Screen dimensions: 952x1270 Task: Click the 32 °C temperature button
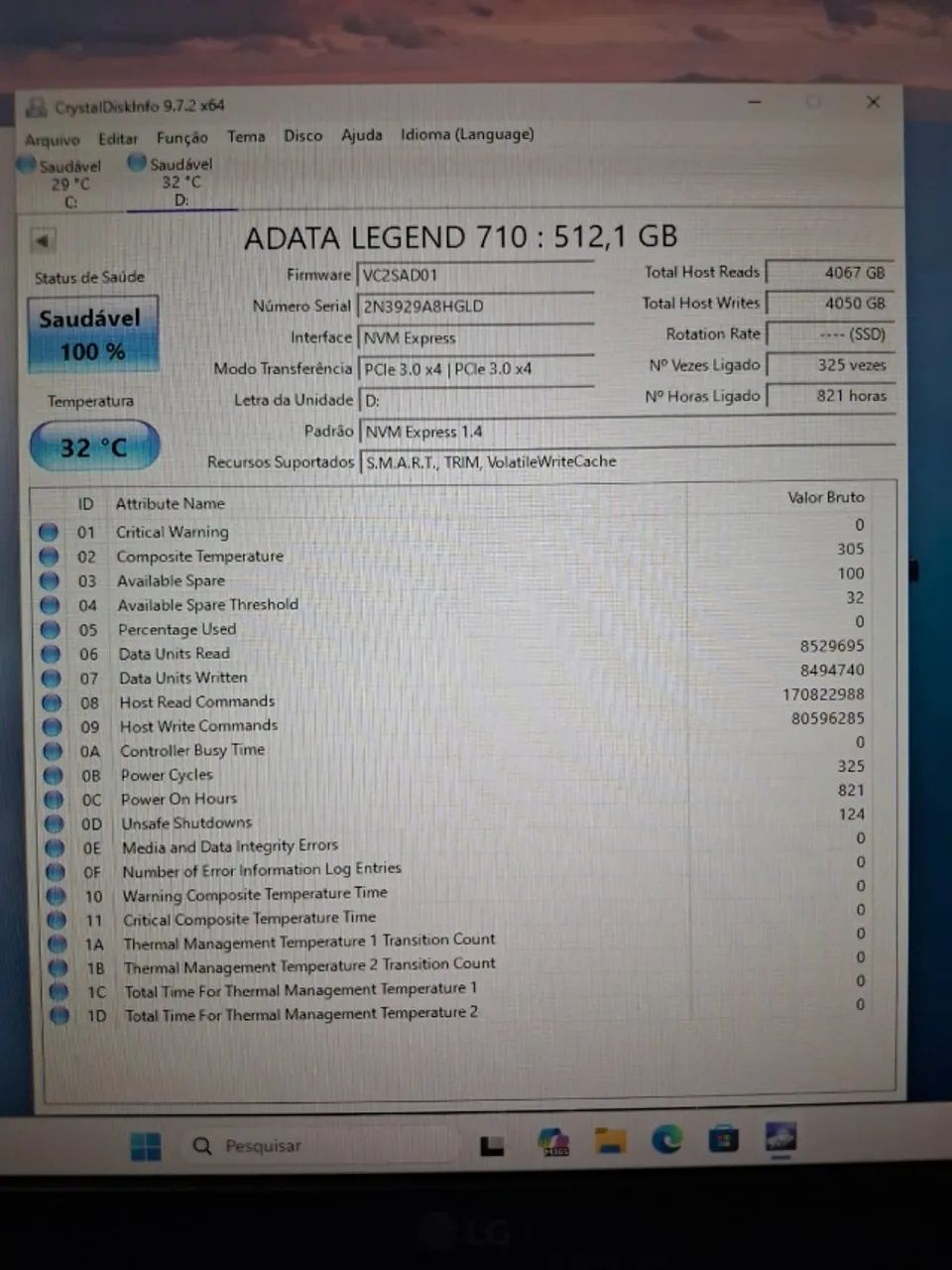tap(94, 447)
